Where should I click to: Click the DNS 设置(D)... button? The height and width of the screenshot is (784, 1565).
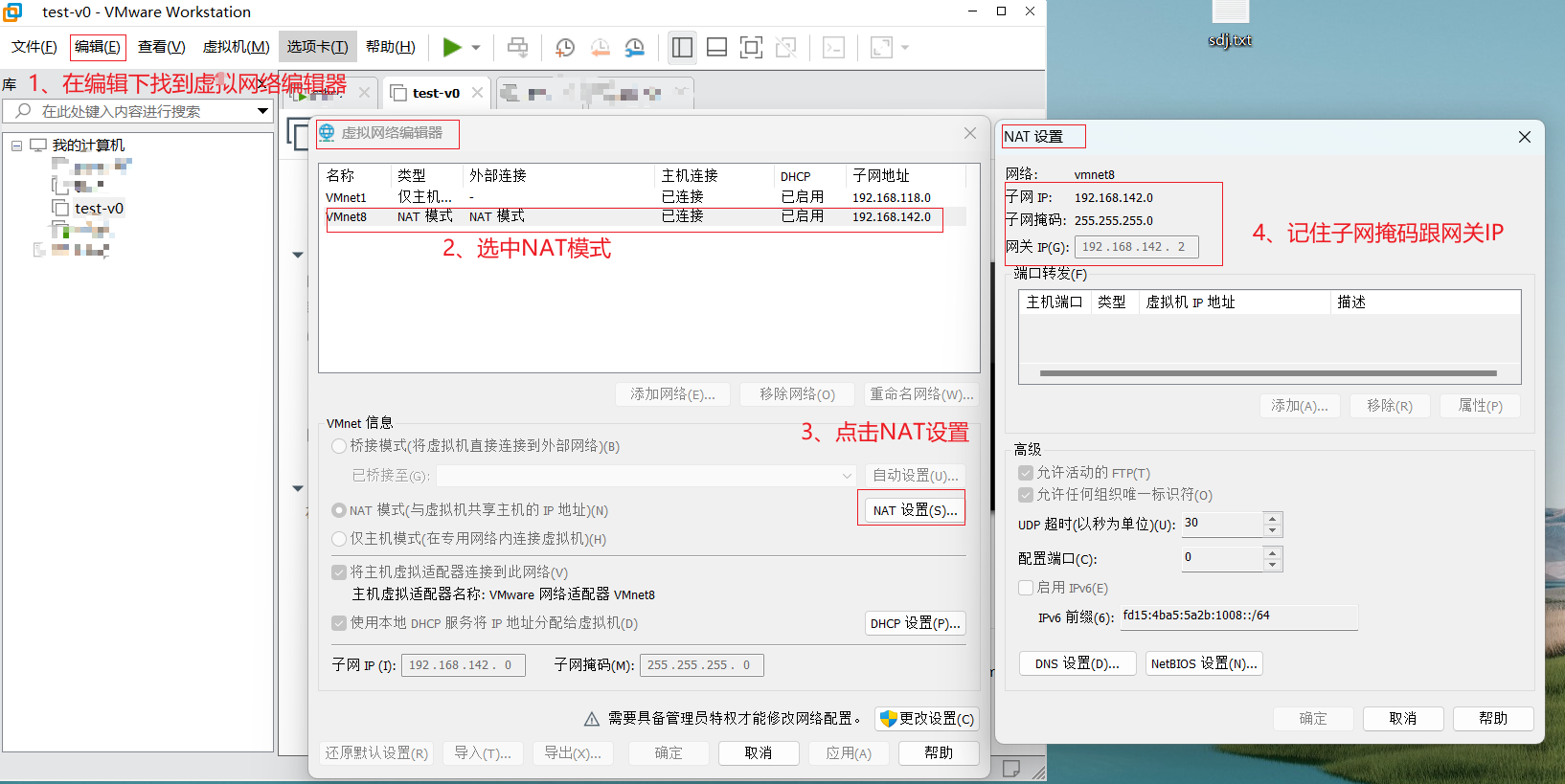pos(1077,663)
